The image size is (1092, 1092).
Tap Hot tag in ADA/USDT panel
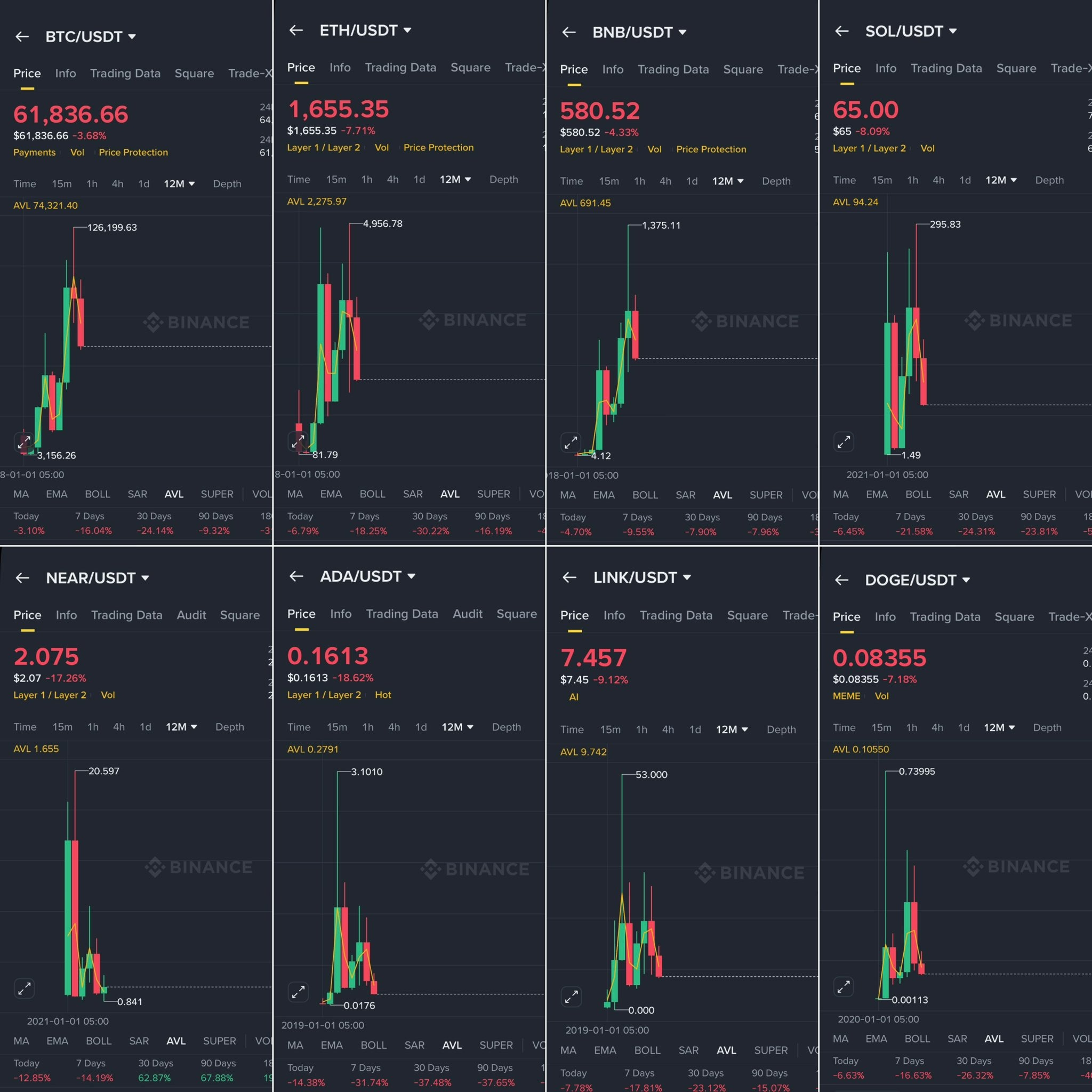(x=383, y=695)
